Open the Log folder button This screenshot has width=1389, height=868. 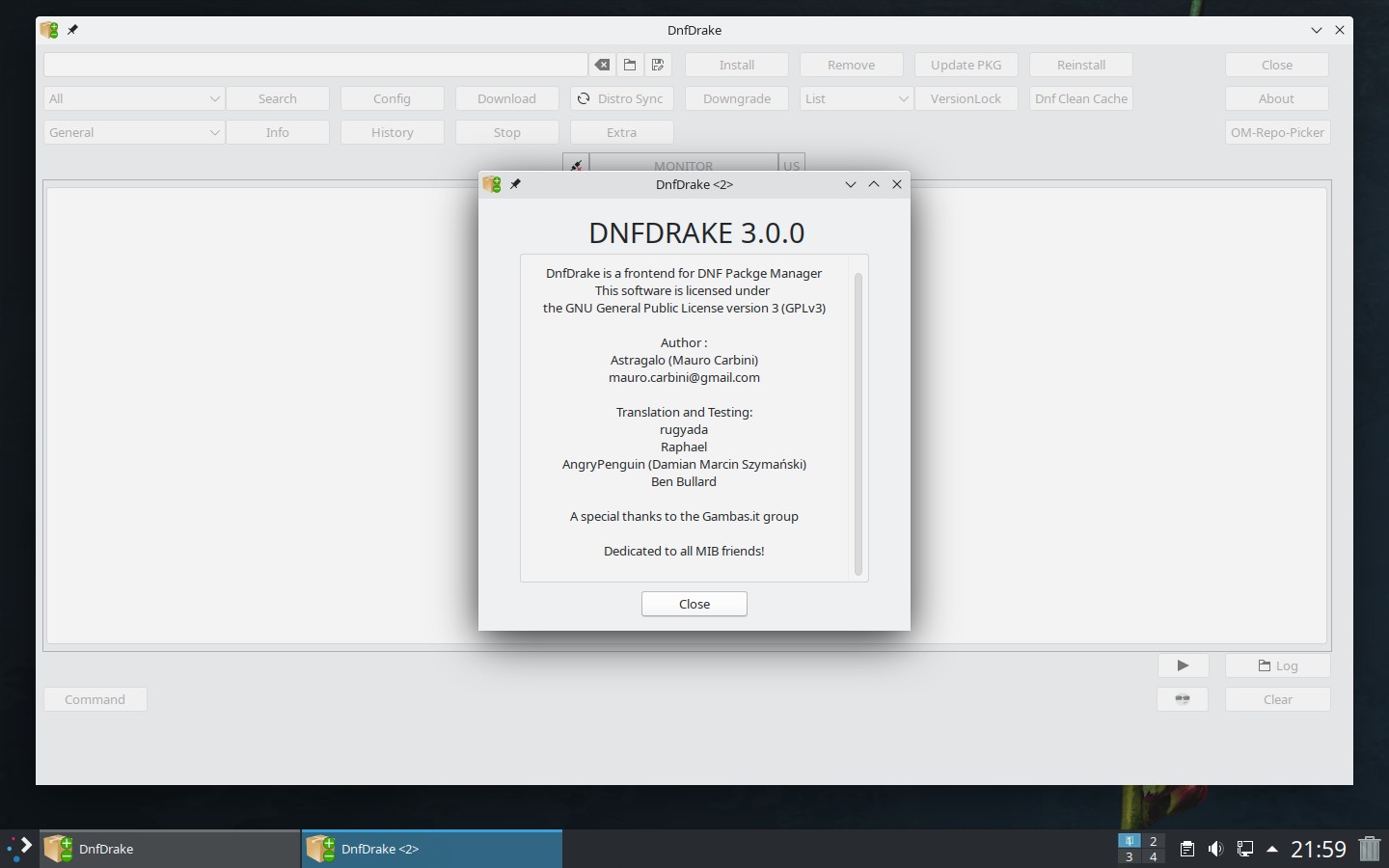[x=1277, y=665]
